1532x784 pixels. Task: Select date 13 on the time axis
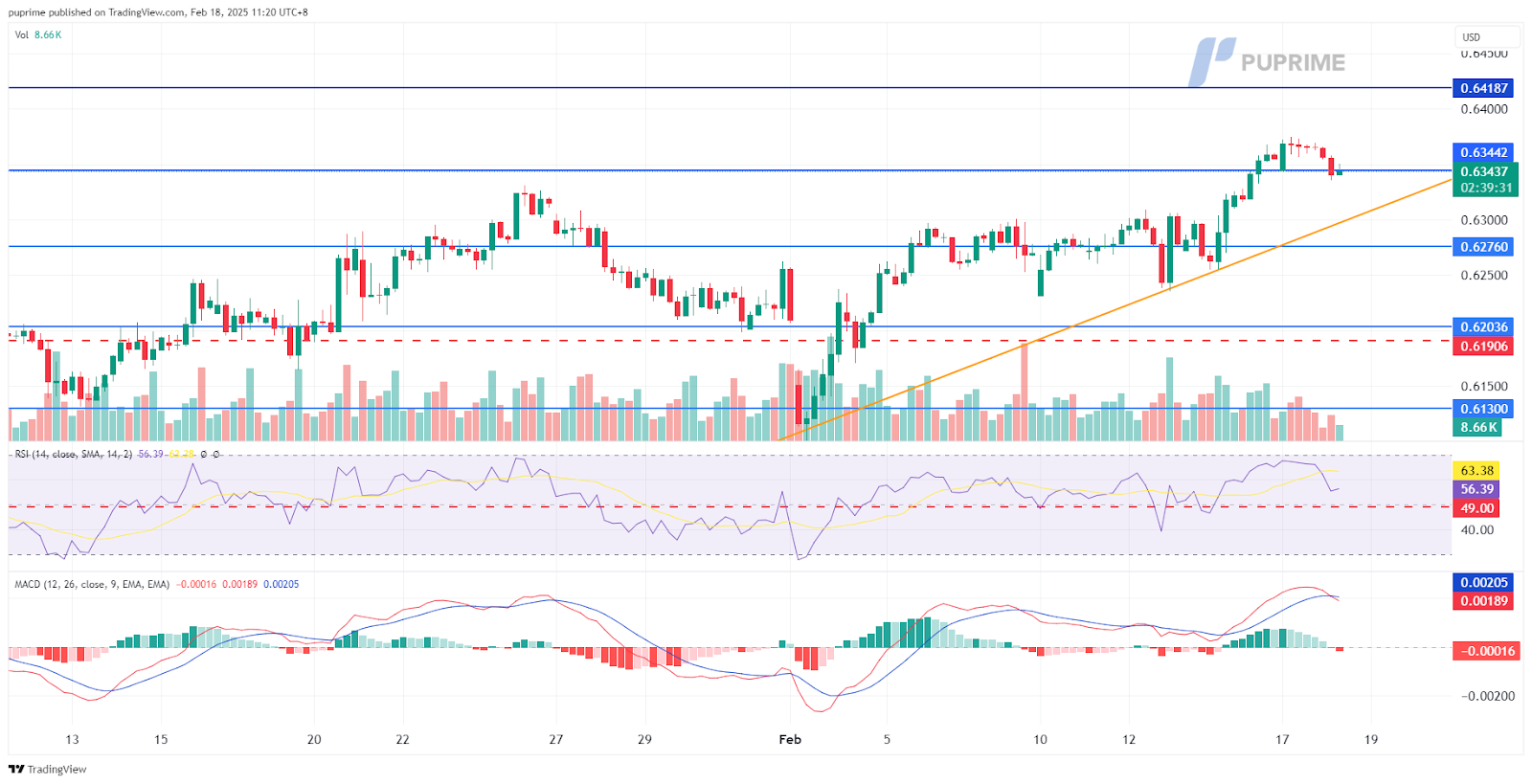point(72,739)
